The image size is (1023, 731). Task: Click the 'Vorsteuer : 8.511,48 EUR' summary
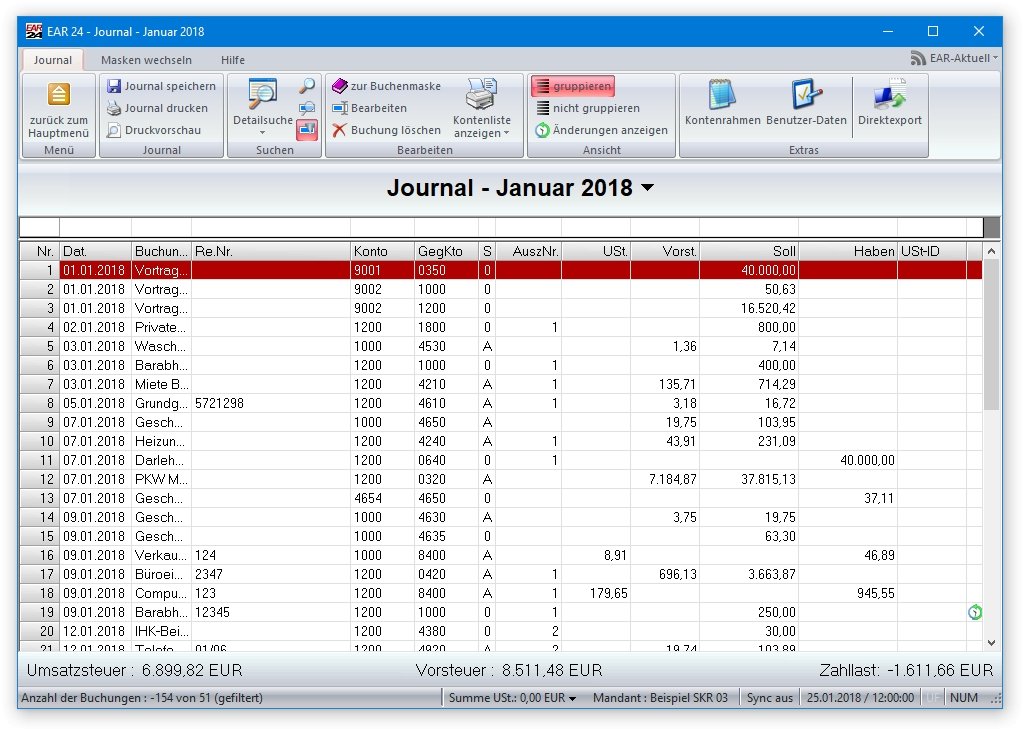coord(509,670)
